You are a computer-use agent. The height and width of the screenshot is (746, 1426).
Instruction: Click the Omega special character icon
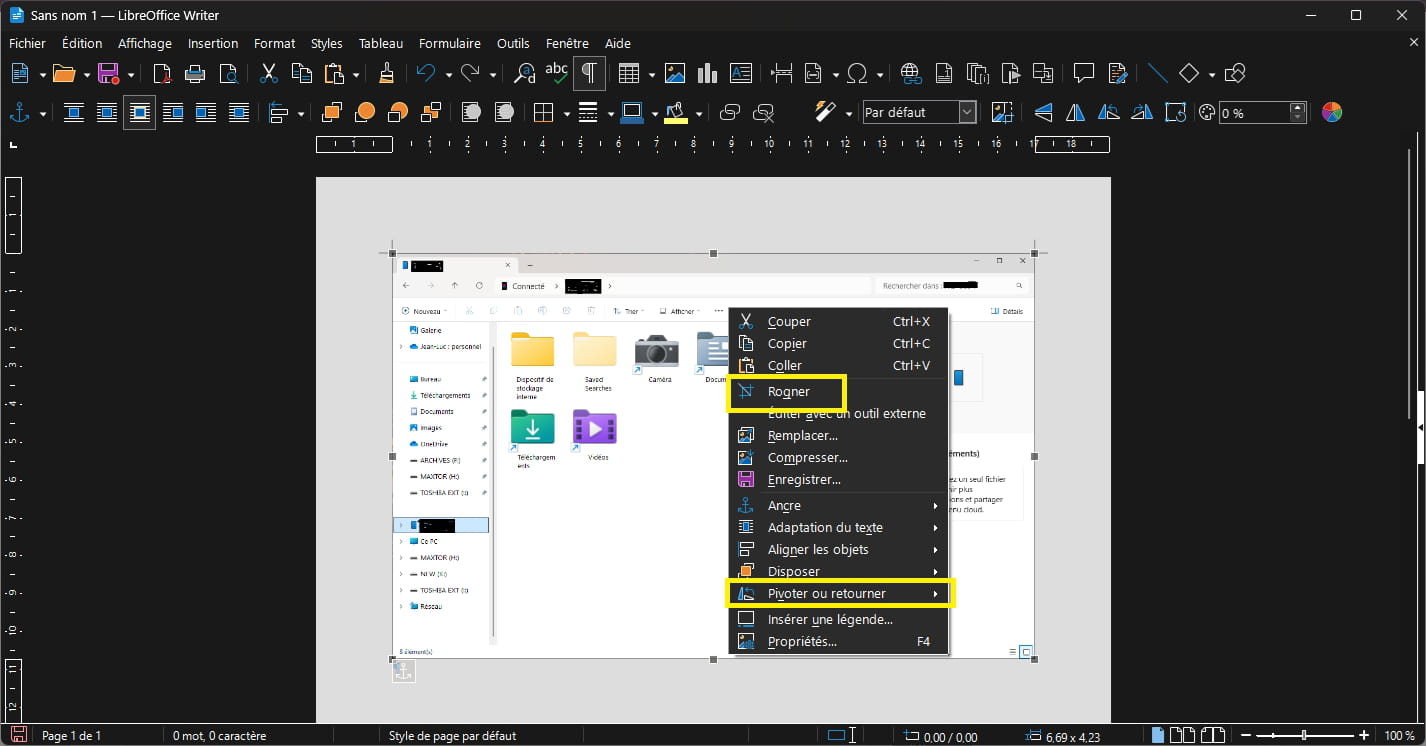857,73
